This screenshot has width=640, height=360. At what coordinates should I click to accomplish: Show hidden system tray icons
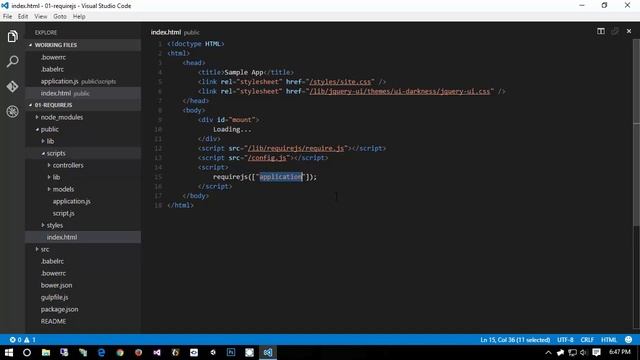pos(548,352)
